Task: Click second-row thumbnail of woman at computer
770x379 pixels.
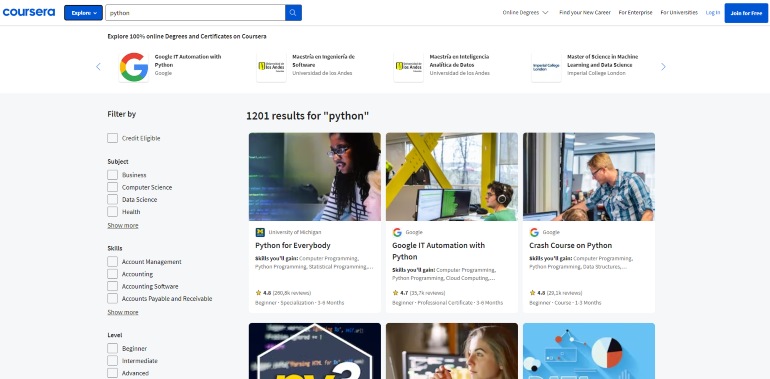Action: pos(452,351)
